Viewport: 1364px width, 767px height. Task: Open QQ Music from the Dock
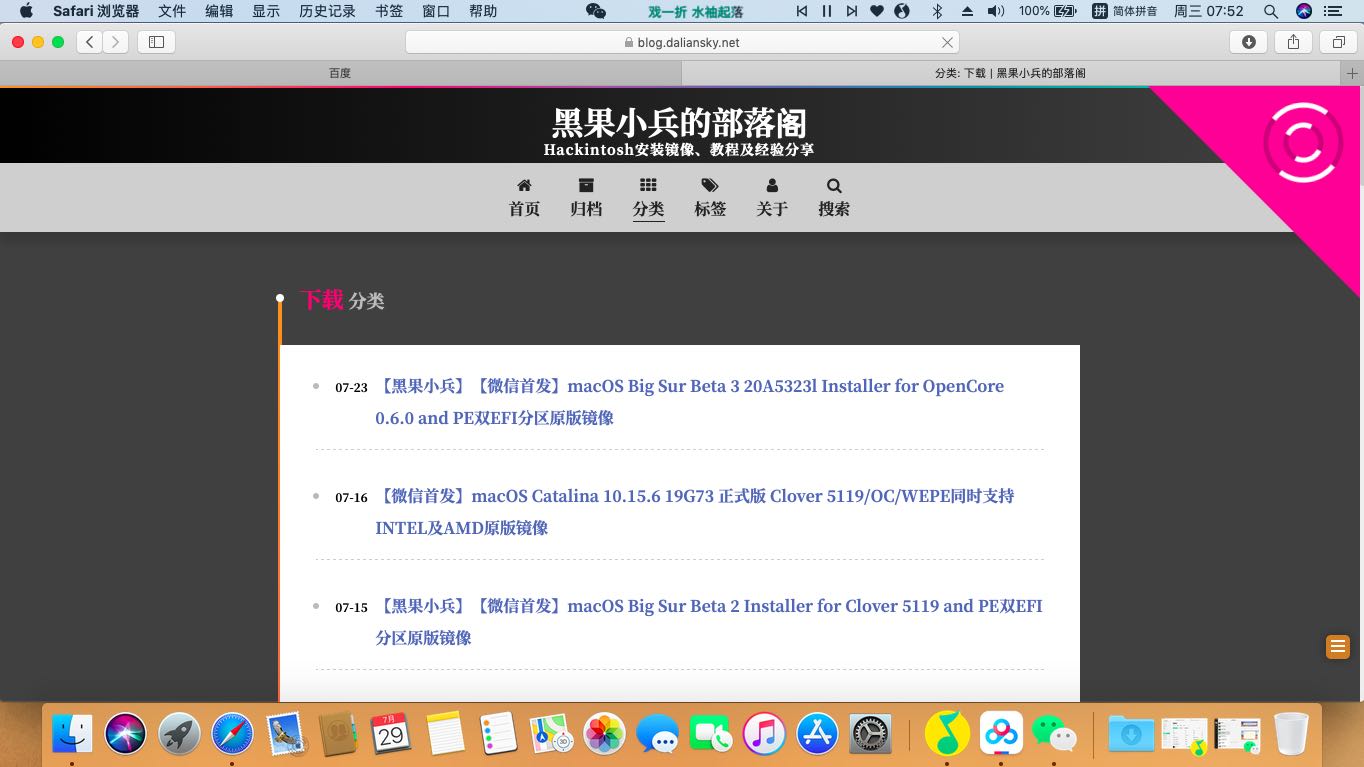click(x=947, y=734)
